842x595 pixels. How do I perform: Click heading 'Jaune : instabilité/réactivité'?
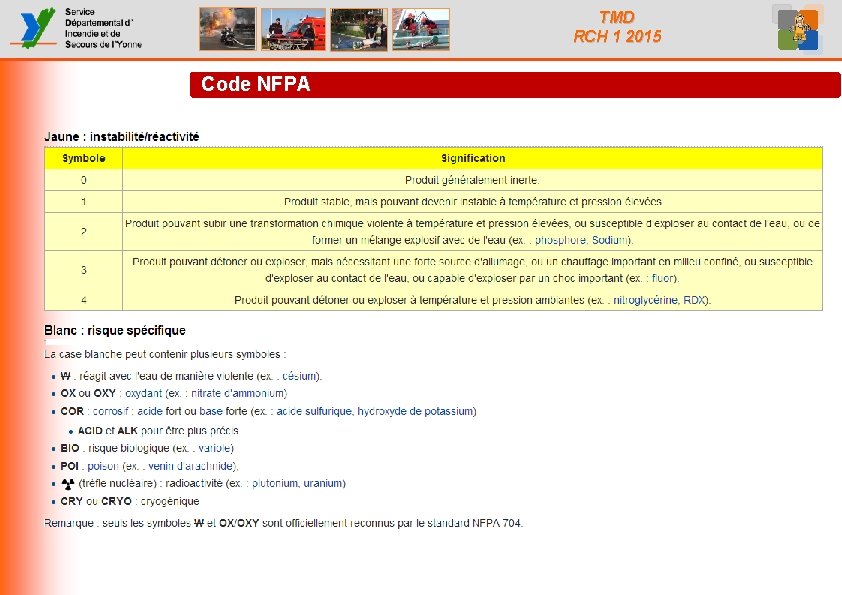(121, 137)
